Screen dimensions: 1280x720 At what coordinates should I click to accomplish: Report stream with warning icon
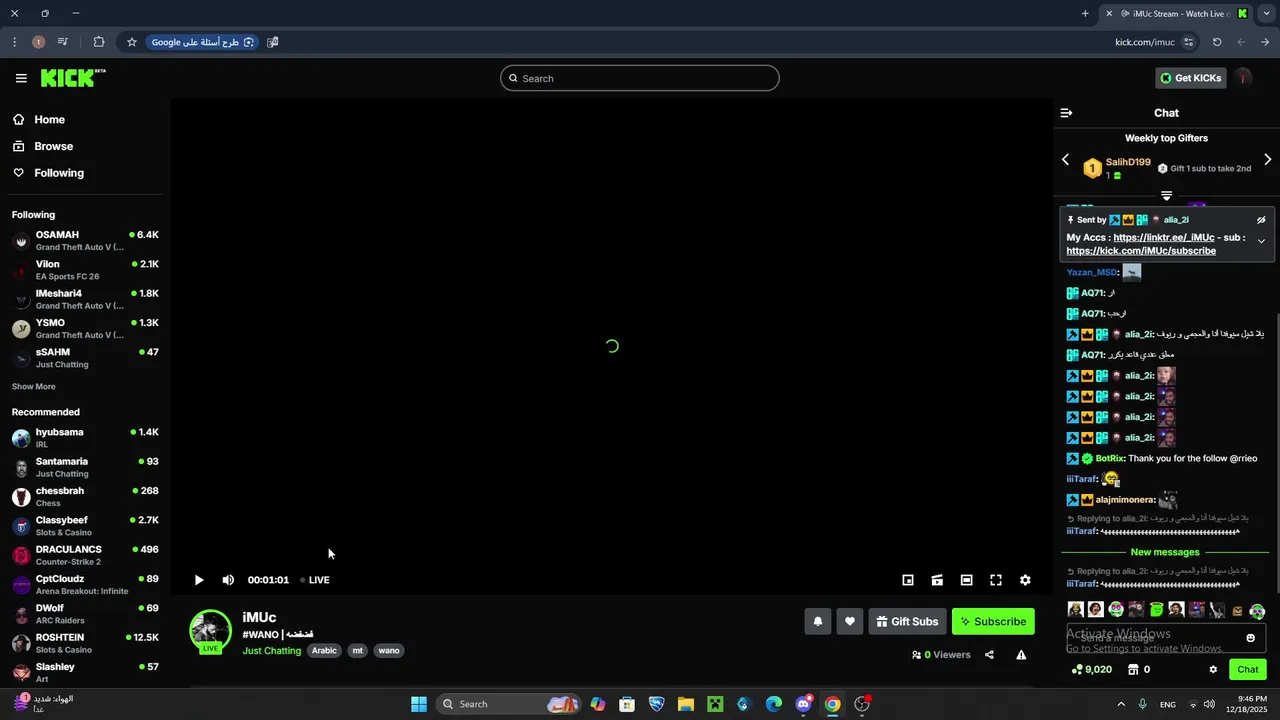click(x=1021, y=655)
